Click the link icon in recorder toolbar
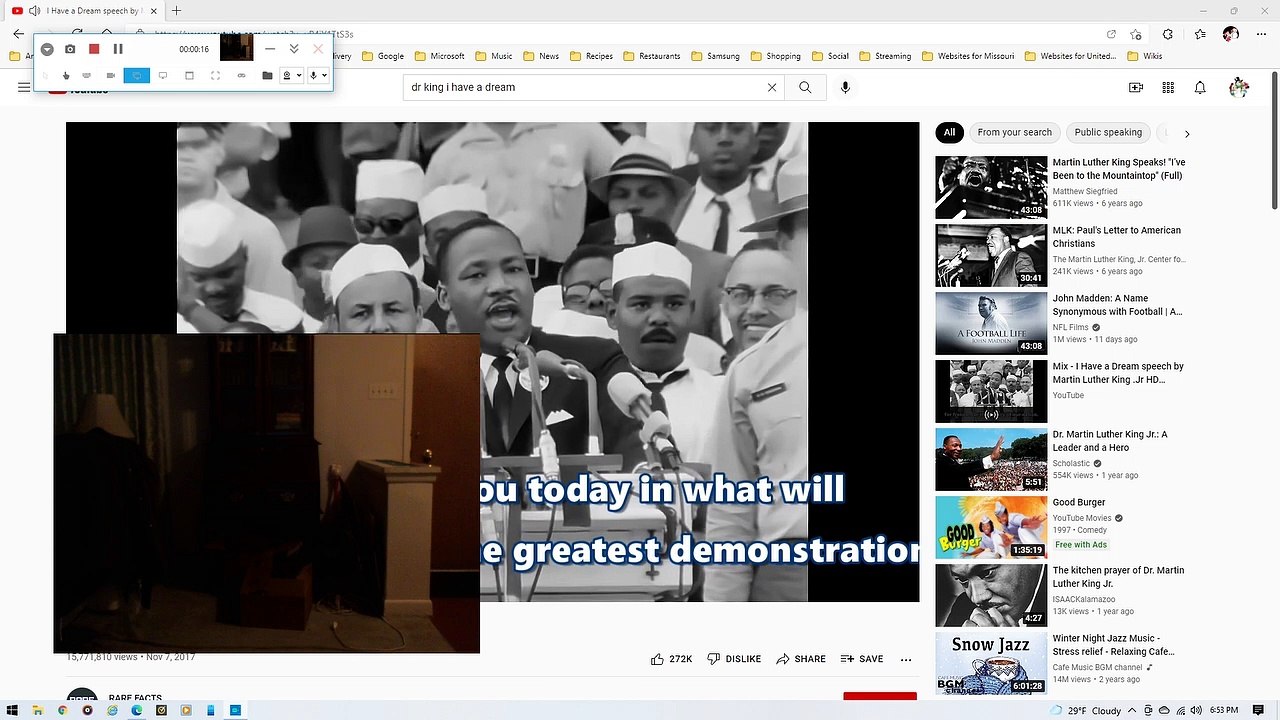The width and height of the screenshot is (1280, 720). coord(241,75)
